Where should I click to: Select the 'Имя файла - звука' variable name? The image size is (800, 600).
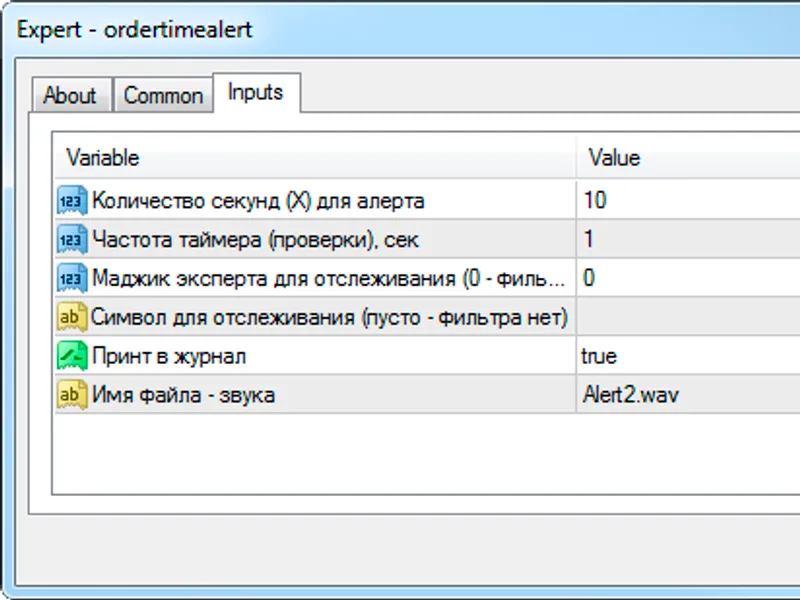coord(183,395)
